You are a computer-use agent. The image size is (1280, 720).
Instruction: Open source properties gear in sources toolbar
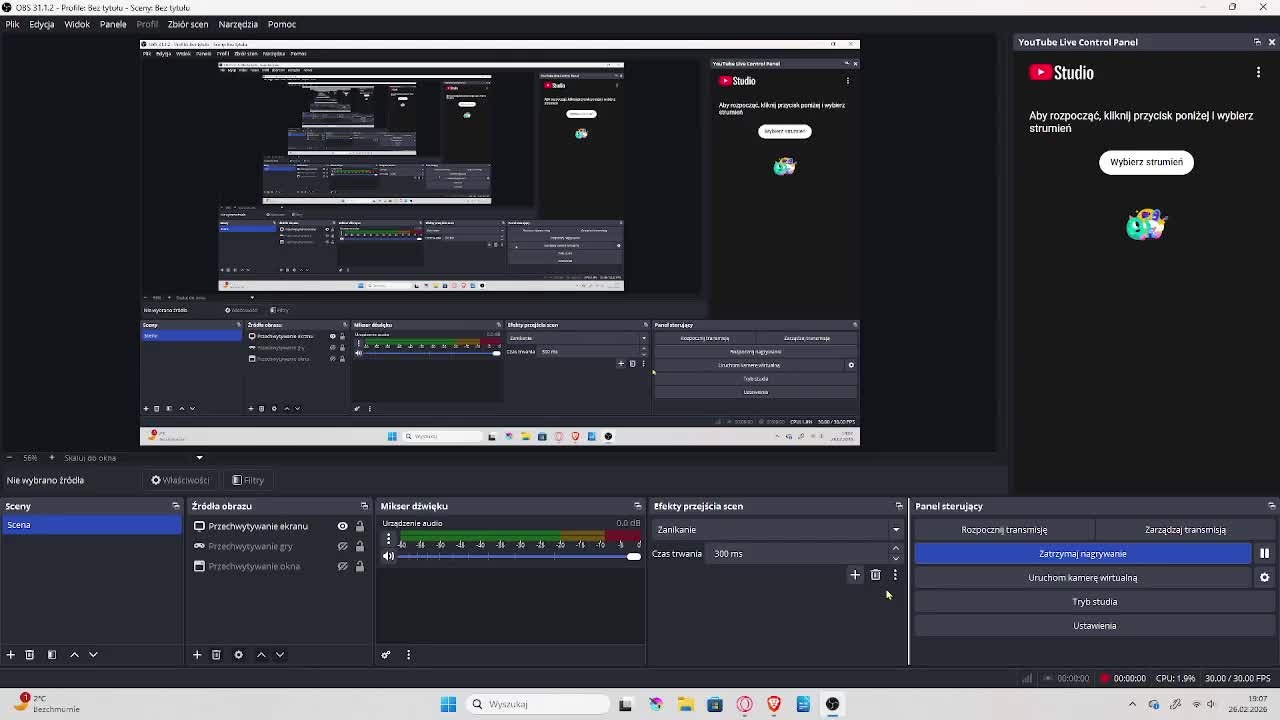tap(238, 655)
